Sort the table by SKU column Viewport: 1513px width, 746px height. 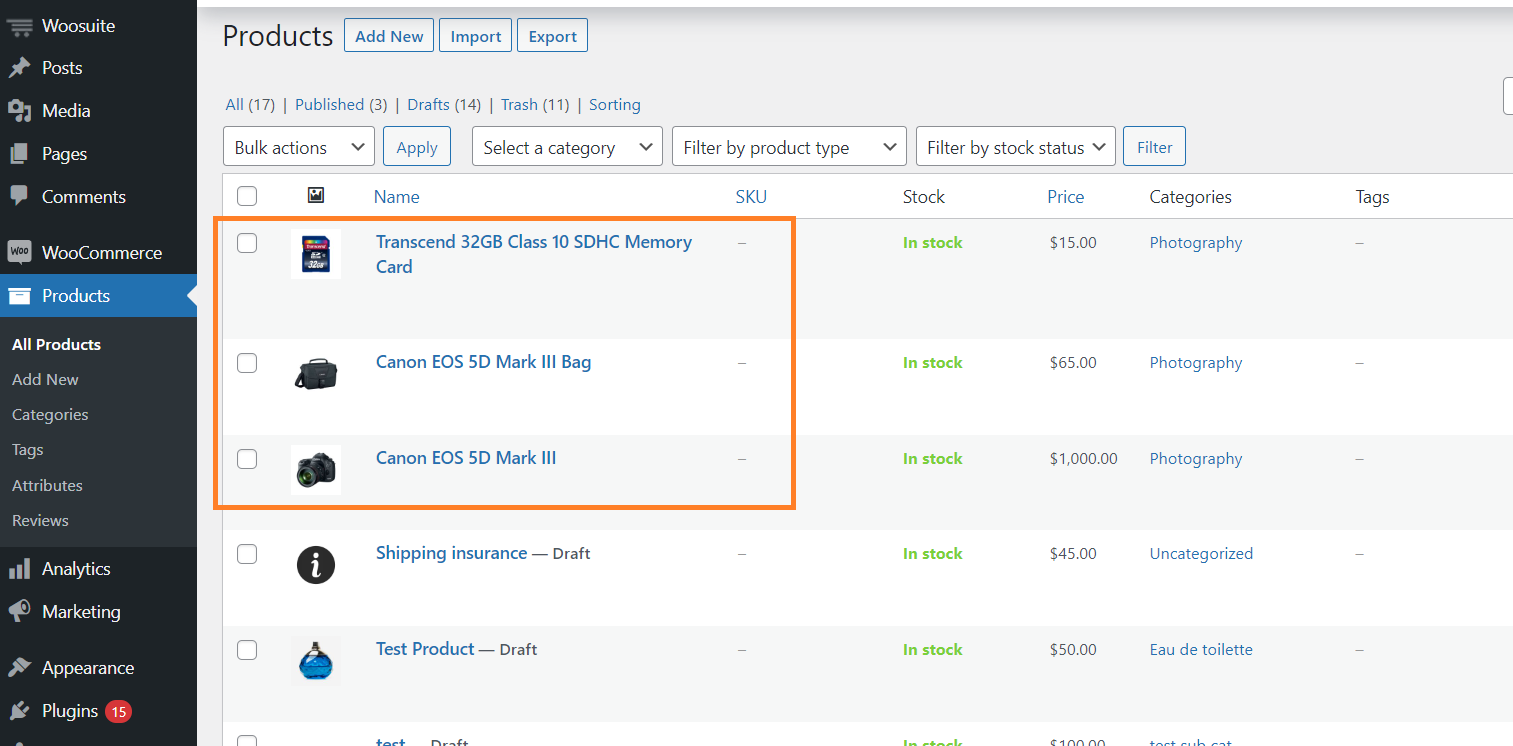pos(751,197)
